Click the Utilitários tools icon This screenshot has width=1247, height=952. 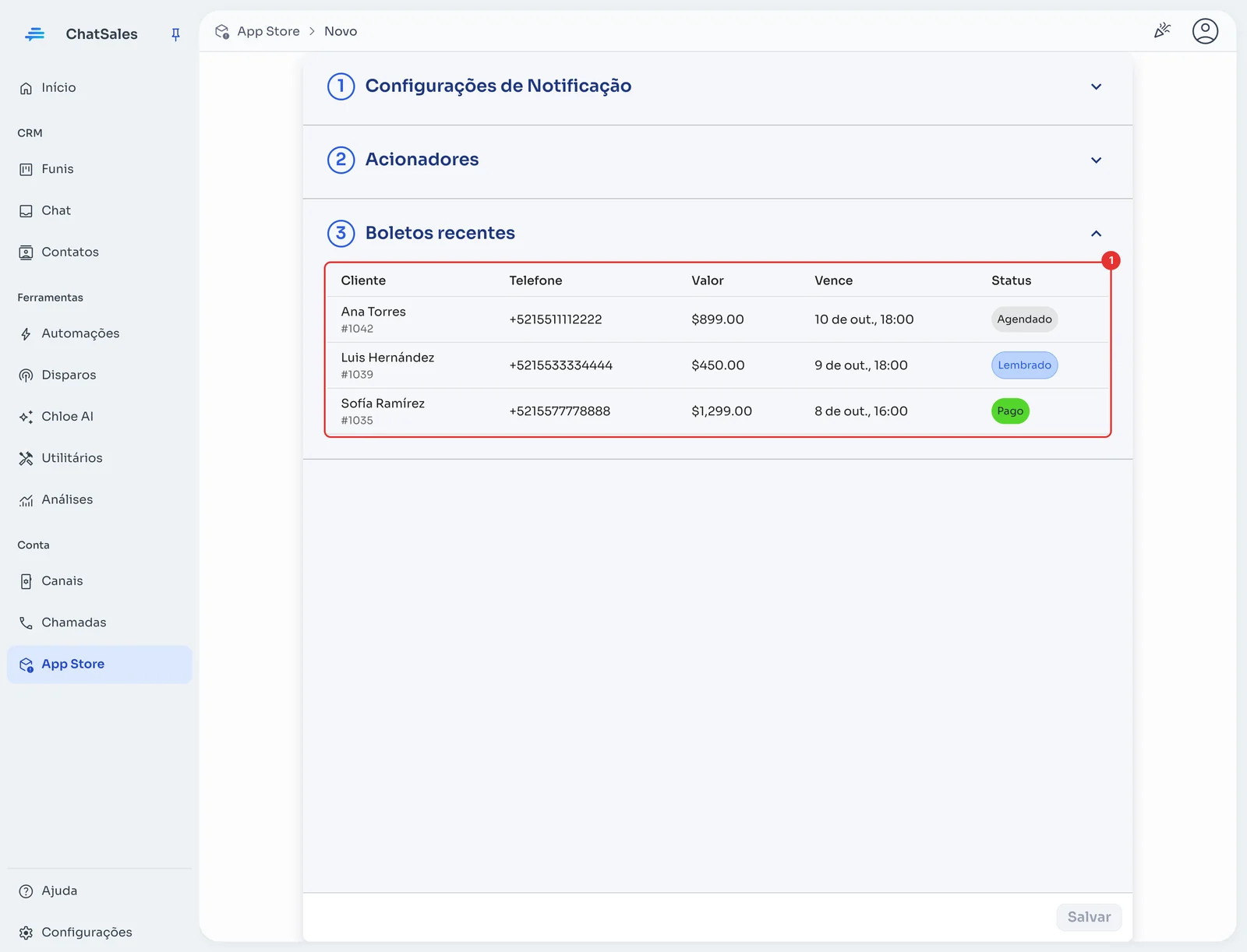click(26, 458)
